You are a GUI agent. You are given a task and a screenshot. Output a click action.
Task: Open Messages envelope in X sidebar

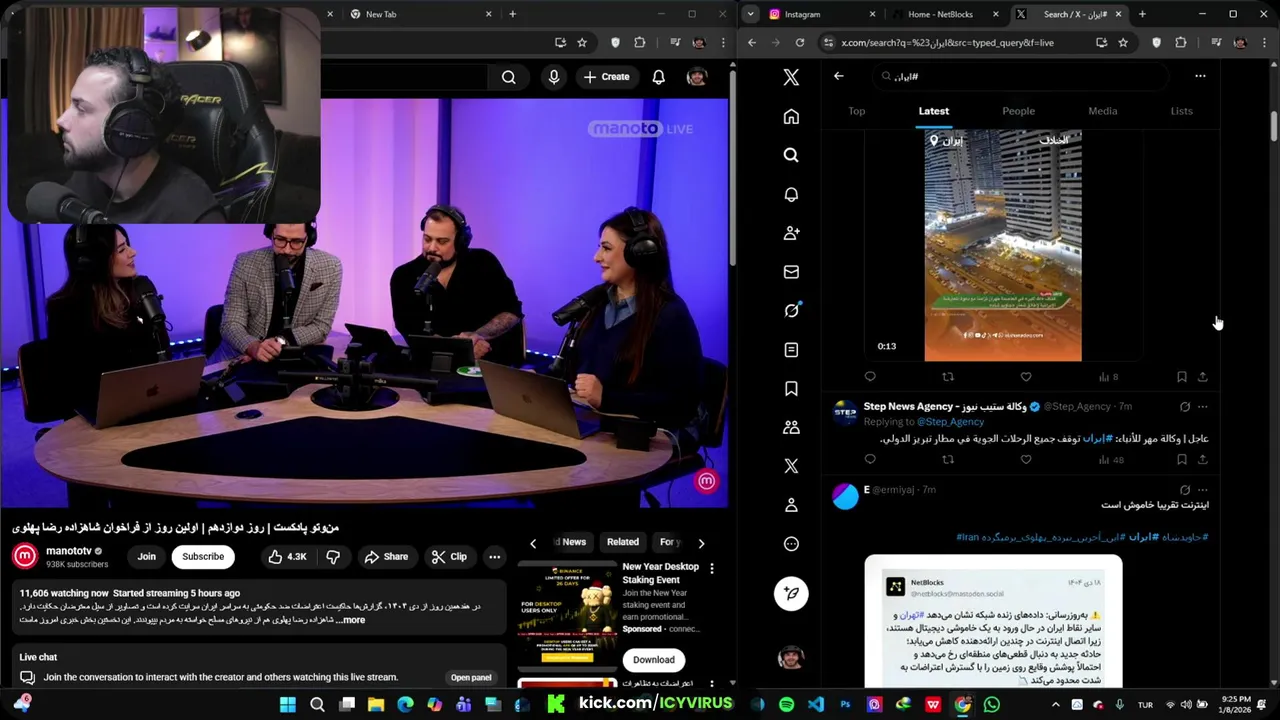791,272
